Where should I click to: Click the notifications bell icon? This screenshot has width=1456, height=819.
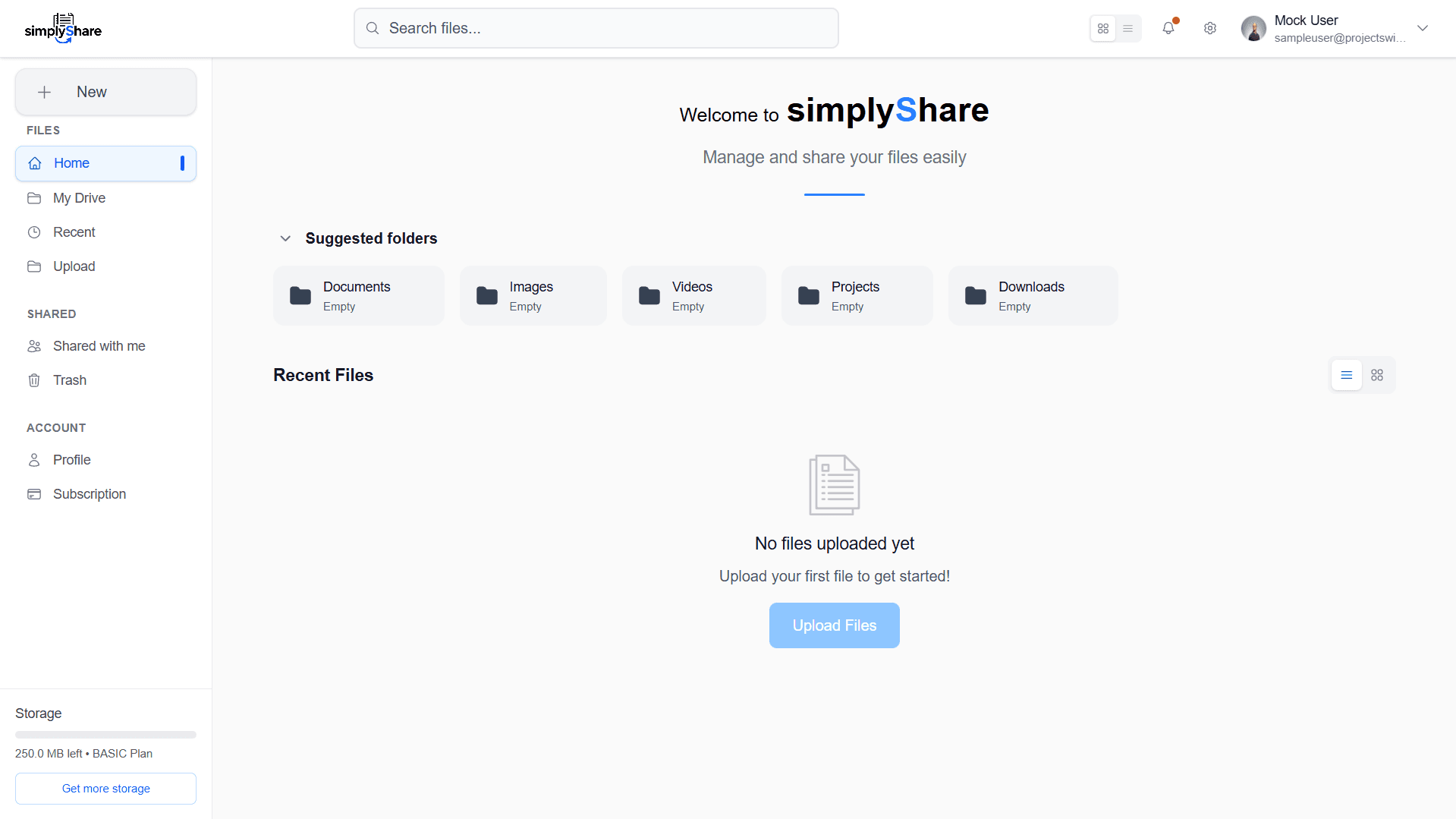(x=1168, y=28)
